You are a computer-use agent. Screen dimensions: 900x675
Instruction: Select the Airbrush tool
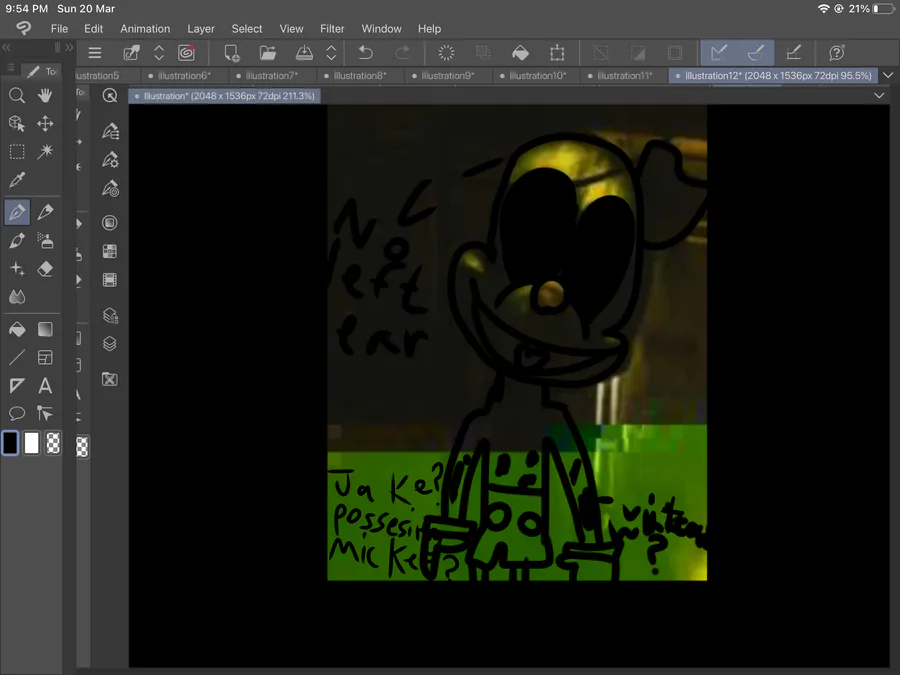pos(45,240)
